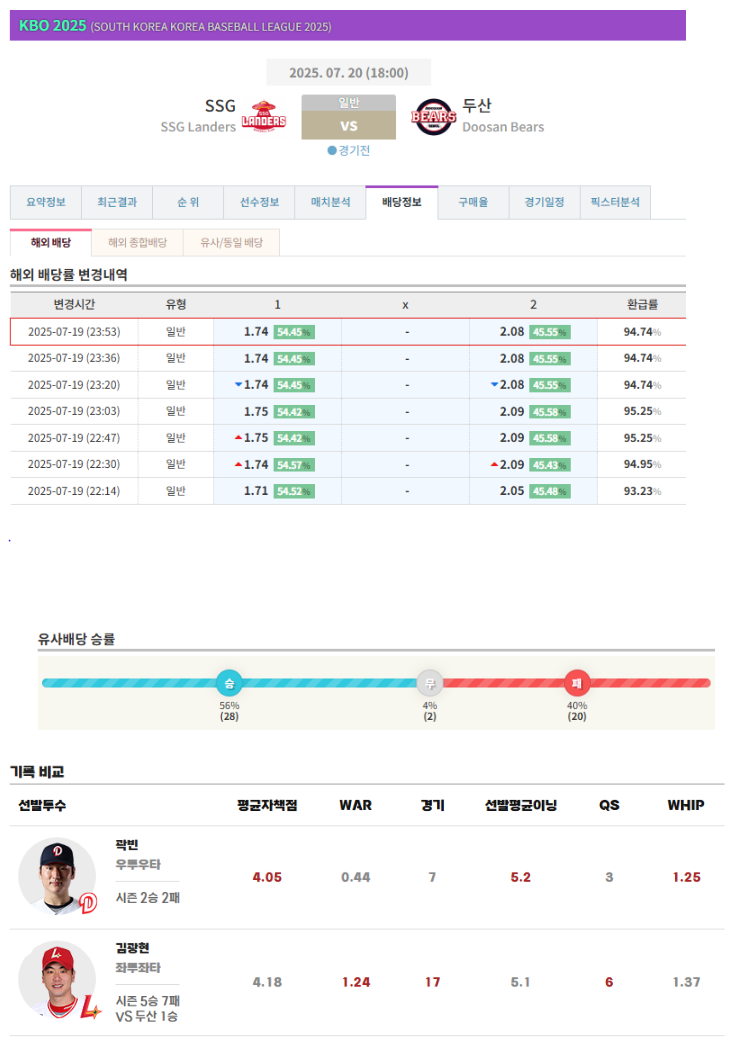Image resolution: width=733 pixels, height=1038 pixels.
Task: Click the 평균자책점 column header
Action: [267, 805]
